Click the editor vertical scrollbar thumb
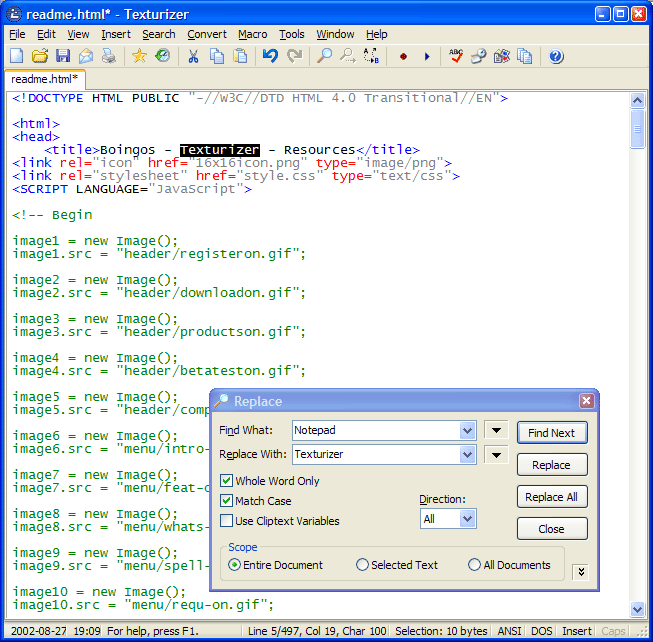This screenshot has width=653, height=642. point(637,129)
